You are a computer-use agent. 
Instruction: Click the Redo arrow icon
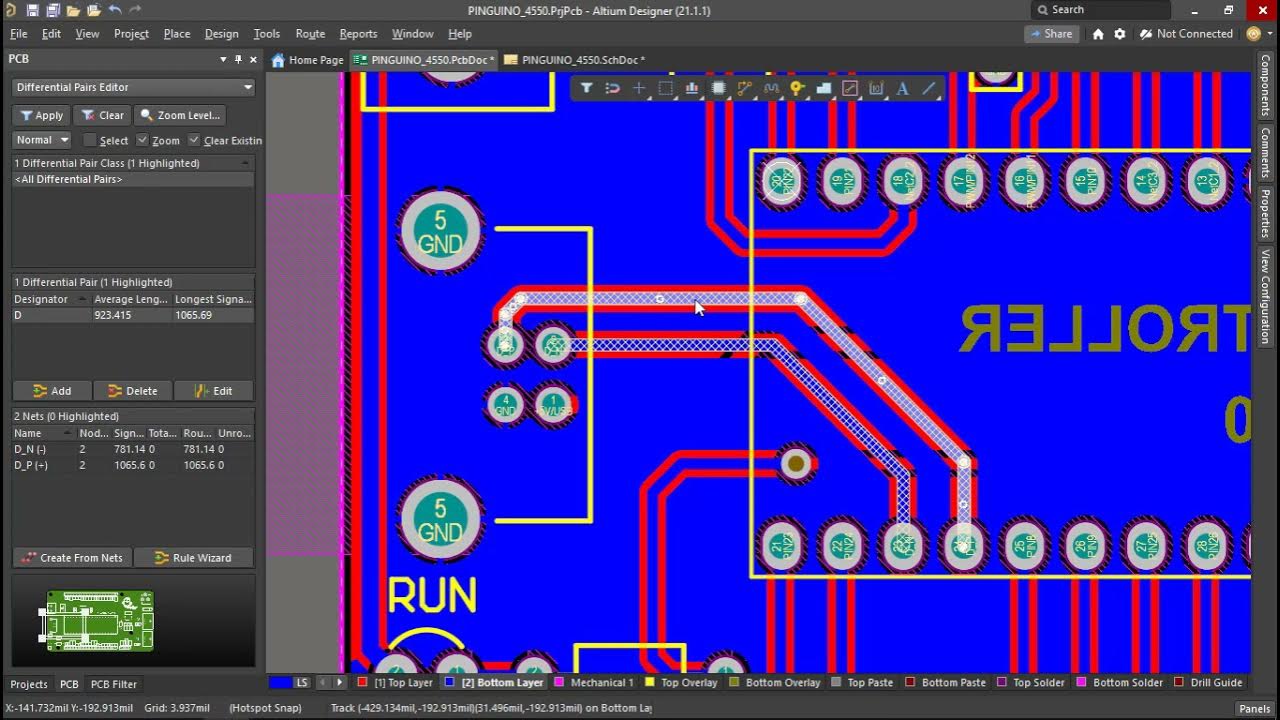[135, 10]
